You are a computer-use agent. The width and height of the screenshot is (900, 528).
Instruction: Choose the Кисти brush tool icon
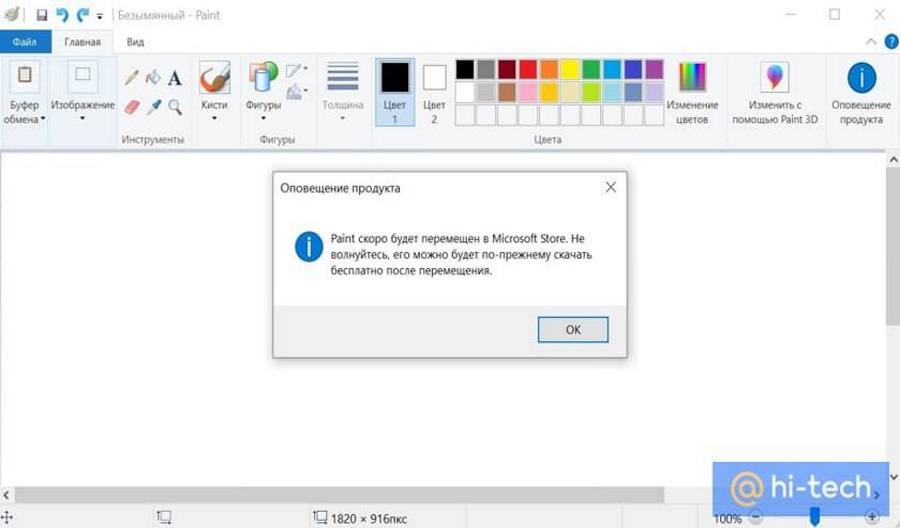215,77
